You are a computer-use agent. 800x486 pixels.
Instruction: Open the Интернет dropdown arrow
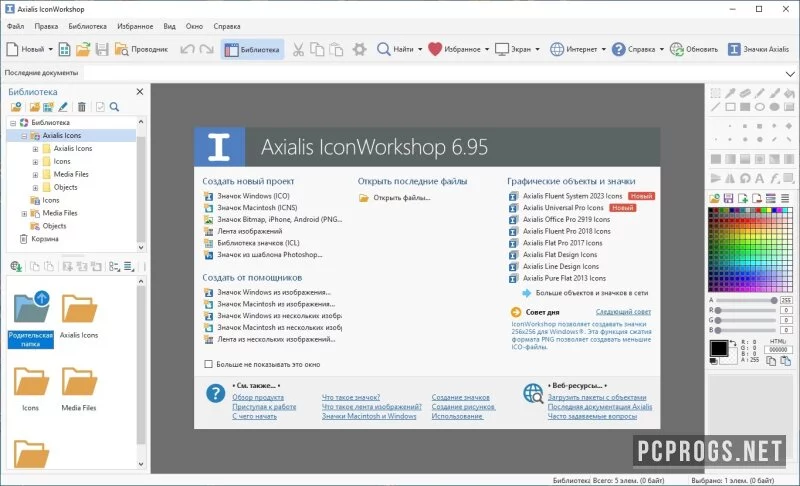tap(604, 49)
